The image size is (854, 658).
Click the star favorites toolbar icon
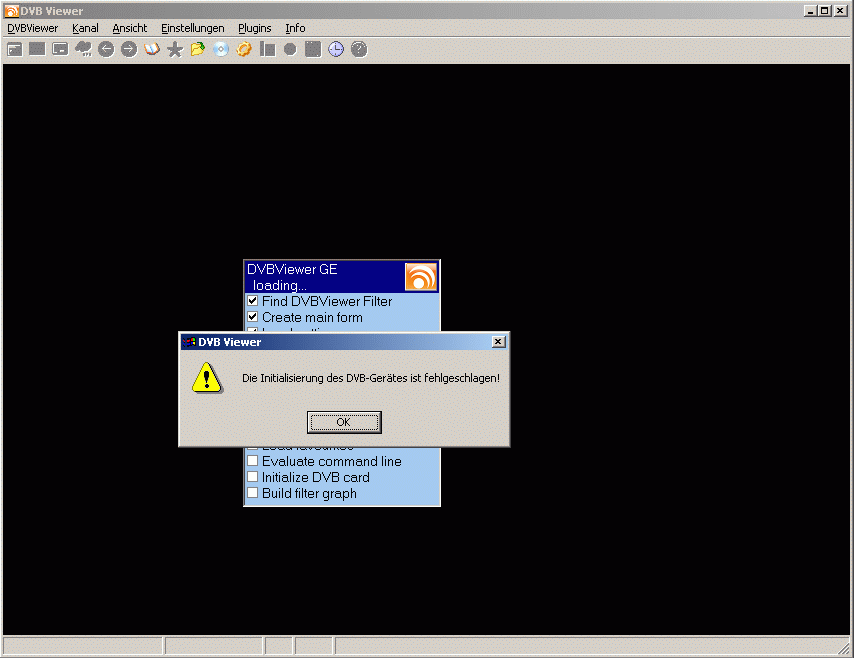(x=175, y=50)
